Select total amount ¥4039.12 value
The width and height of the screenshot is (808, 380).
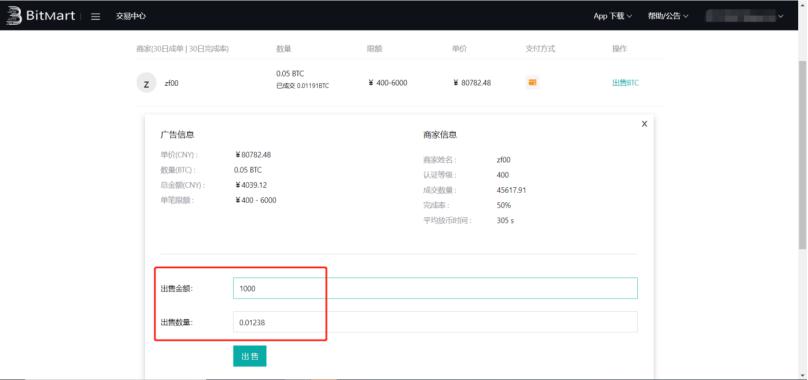pyautogui.click(x=250, y=185)
